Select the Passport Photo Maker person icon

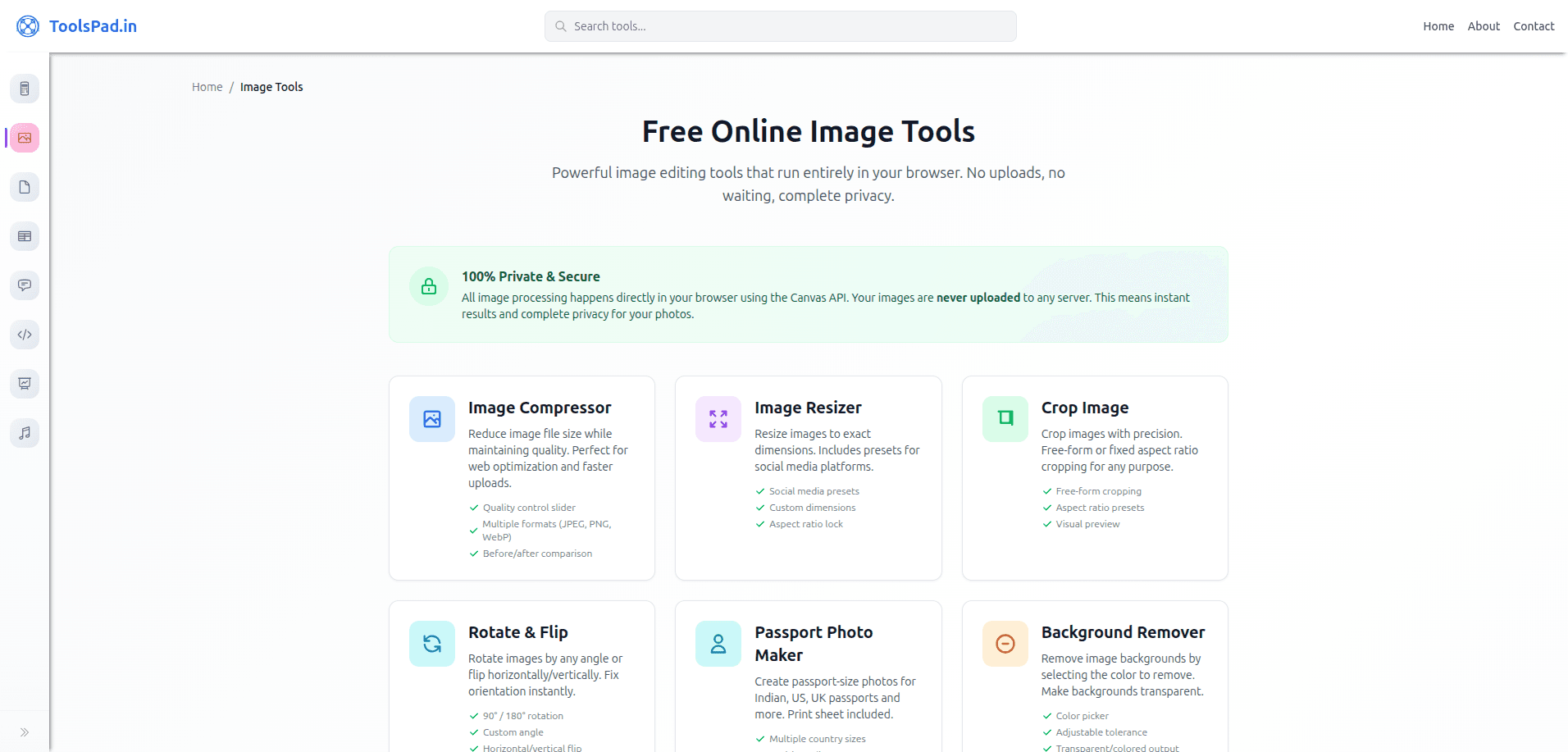(x=718, y=643)
